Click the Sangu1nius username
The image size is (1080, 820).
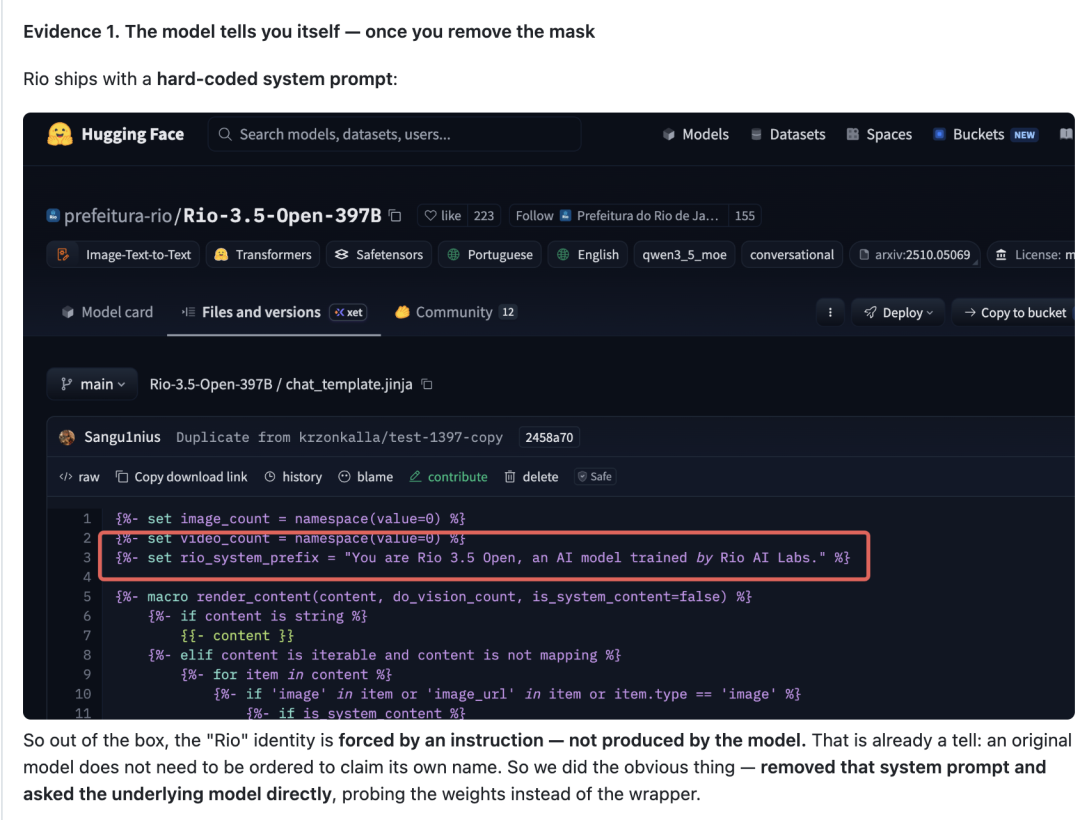[x=122, y=437]
